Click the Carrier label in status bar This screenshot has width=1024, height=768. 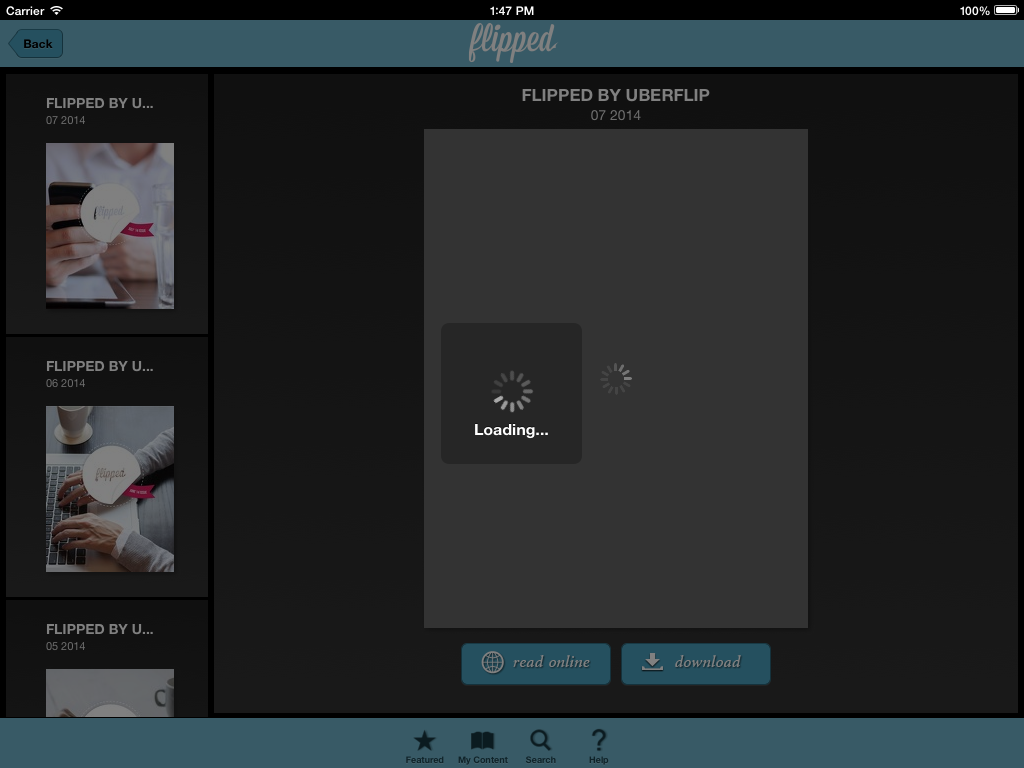pos(25,10)
